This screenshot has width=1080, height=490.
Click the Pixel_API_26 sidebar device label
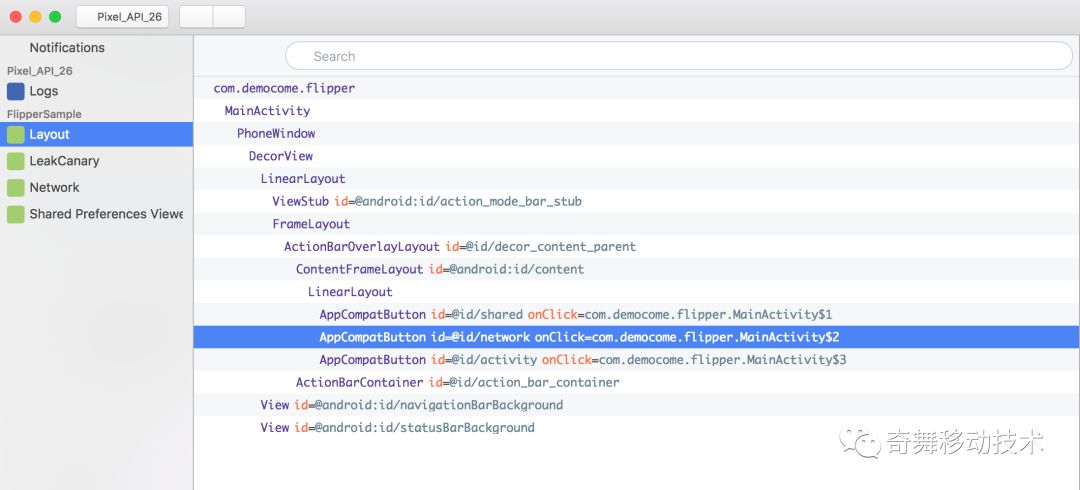[39, 71]
